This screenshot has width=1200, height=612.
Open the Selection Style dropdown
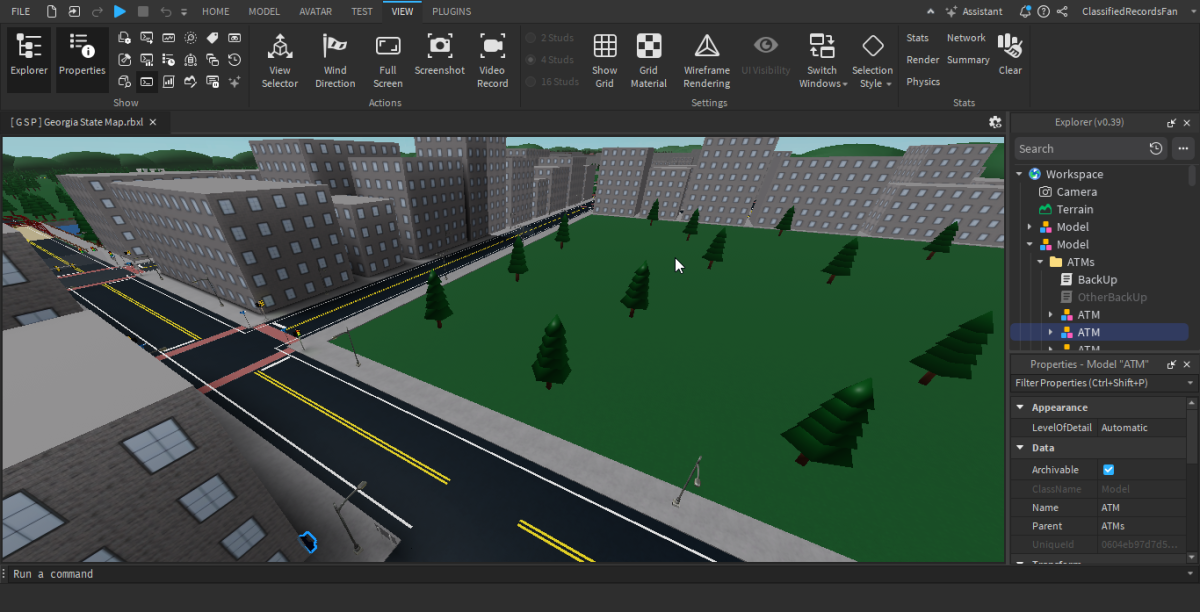tap(872, 60)
